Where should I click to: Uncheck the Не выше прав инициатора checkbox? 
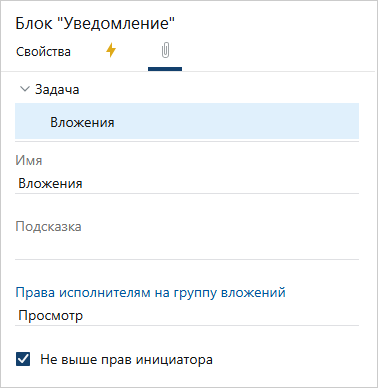click(x=23, y=359)
